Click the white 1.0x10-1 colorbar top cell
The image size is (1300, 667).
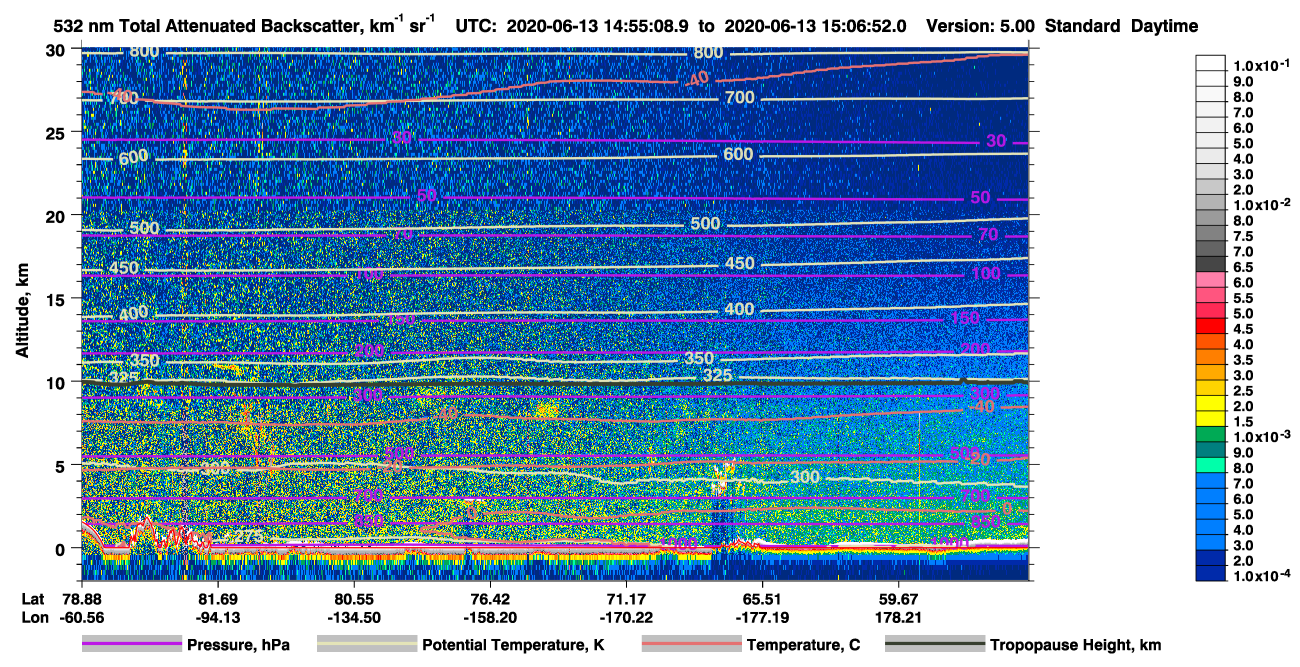pyautogui.click(x=1212, y=62)
